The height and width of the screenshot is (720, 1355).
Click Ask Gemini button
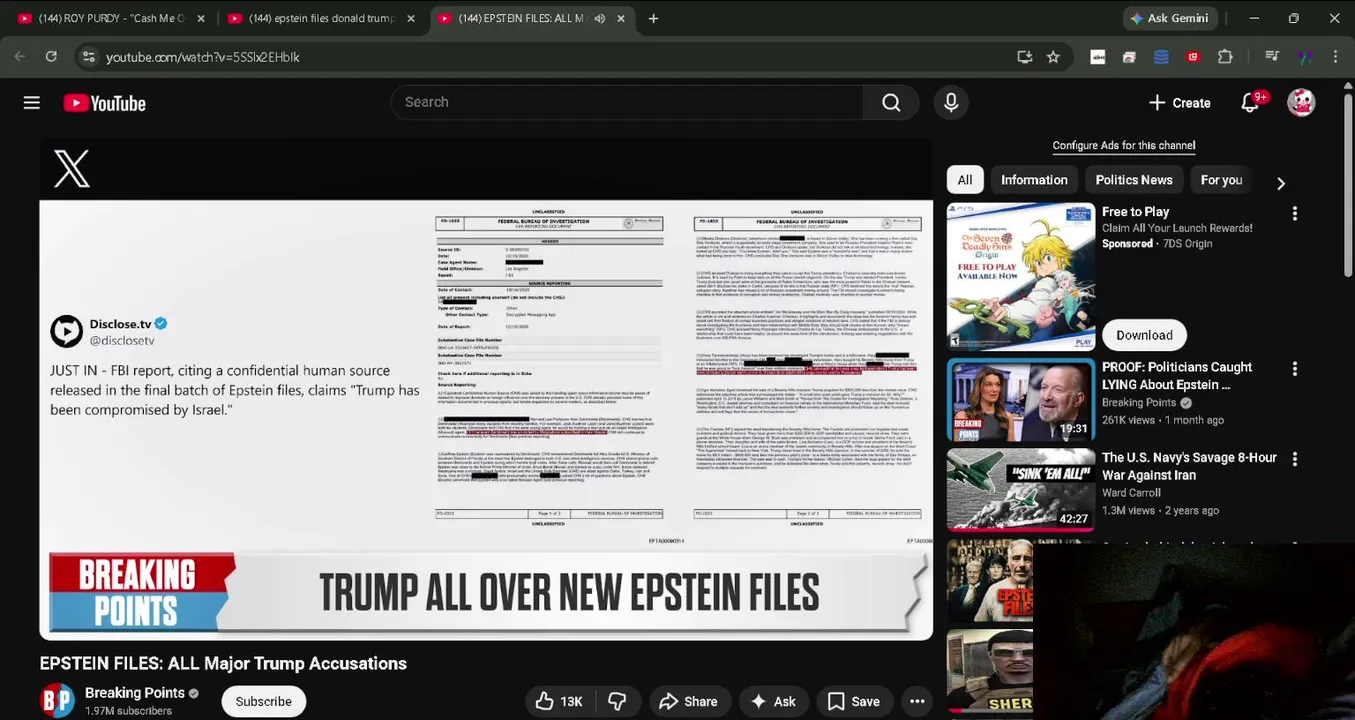pos(1169,18)
